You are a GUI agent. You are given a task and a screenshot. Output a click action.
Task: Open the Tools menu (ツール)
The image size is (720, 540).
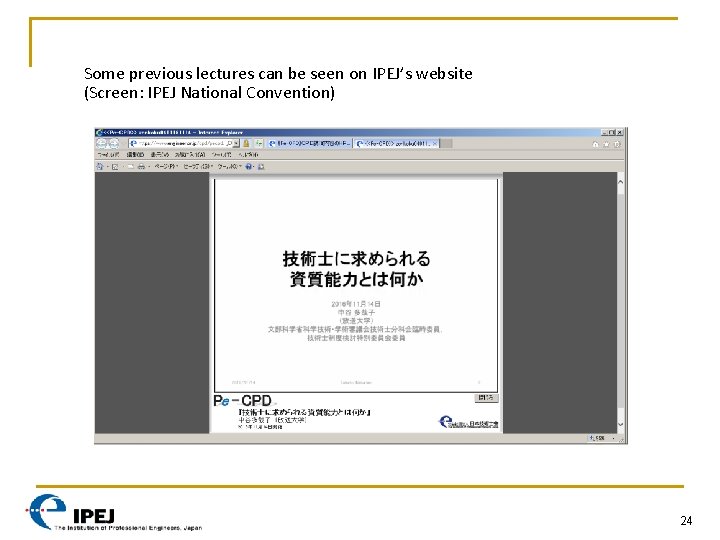point(222,155)
